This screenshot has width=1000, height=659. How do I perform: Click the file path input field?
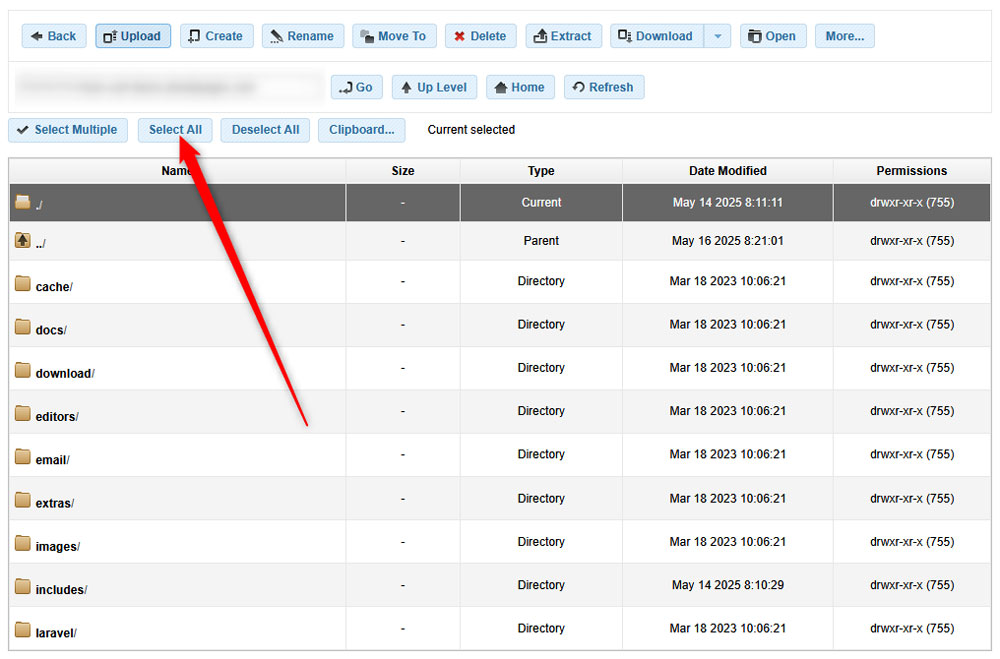(x=165, y=86)
